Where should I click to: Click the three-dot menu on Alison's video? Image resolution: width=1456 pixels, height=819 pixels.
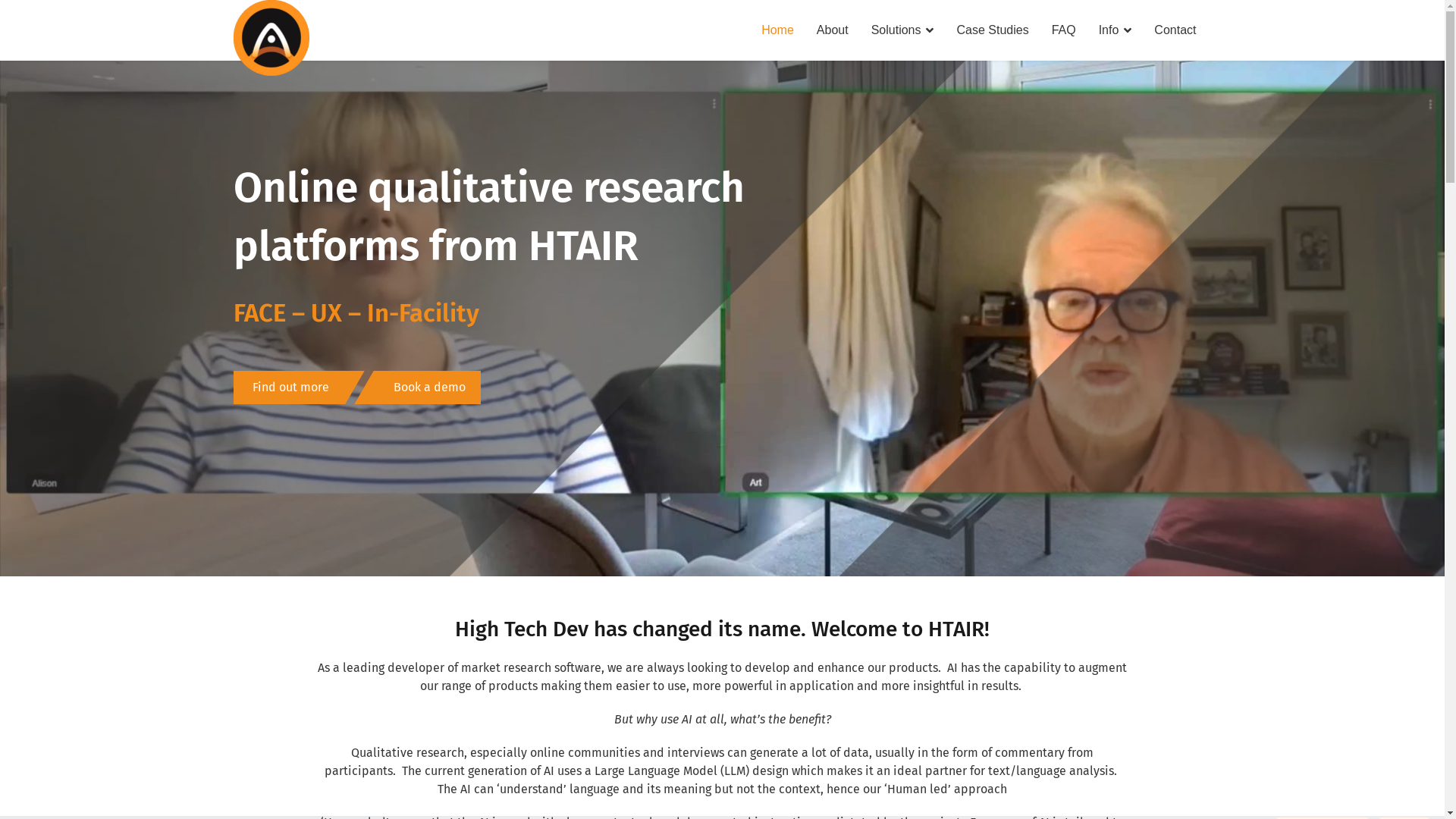click(x=714, y=104)
